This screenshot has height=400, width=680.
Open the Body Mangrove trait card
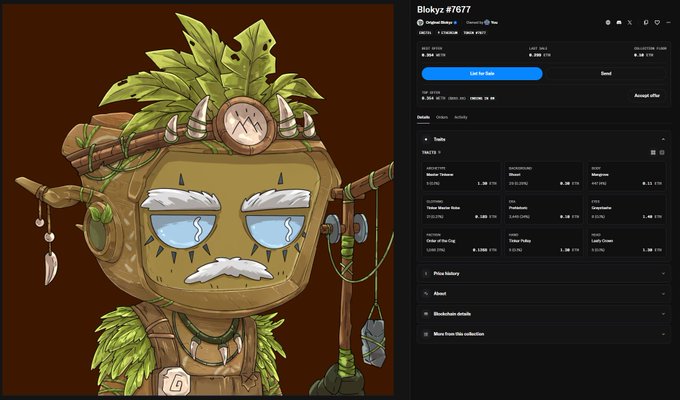pyautogui.click(x=627, y=176)
